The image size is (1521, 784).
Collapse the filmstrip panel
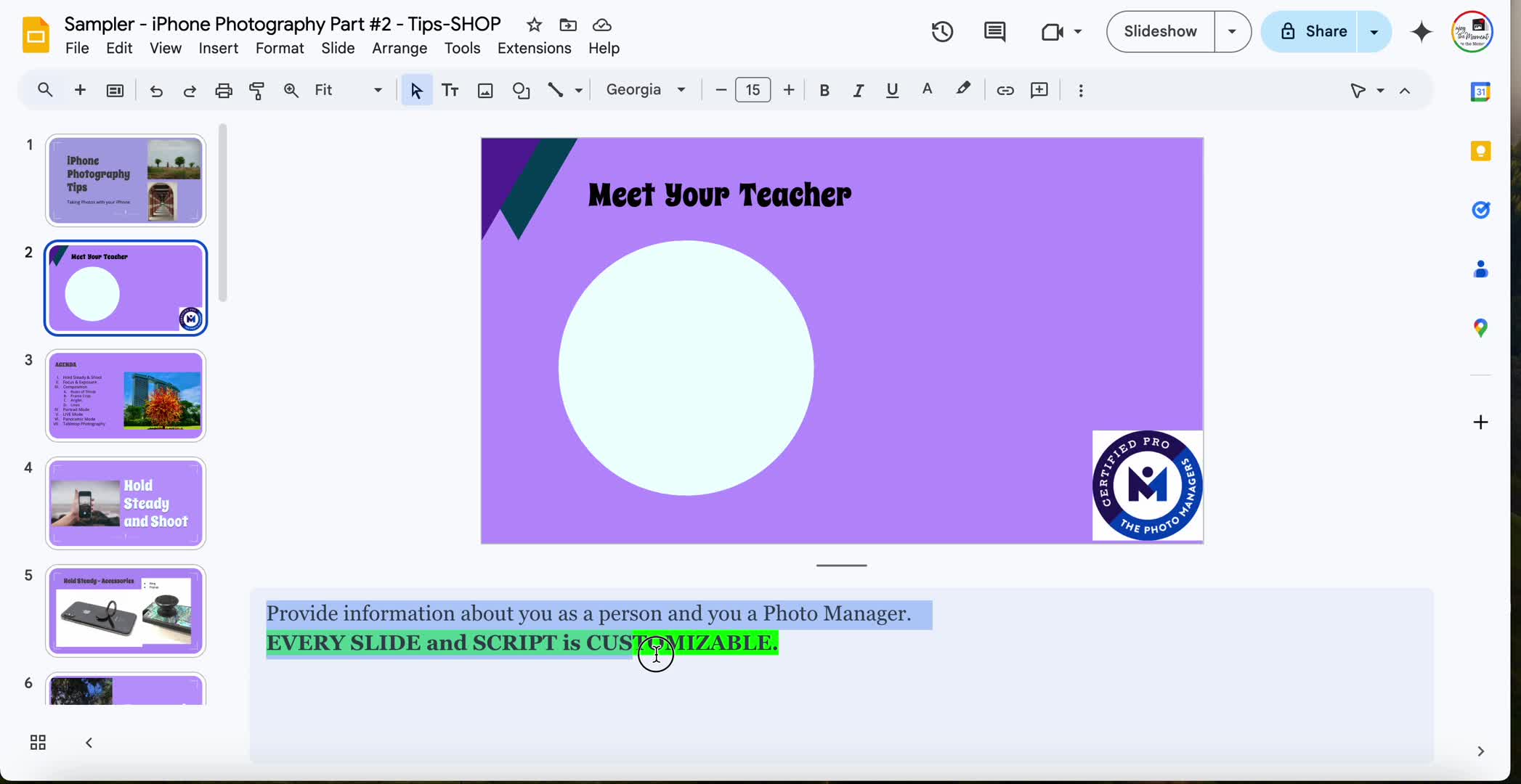[x=89, y=742]
